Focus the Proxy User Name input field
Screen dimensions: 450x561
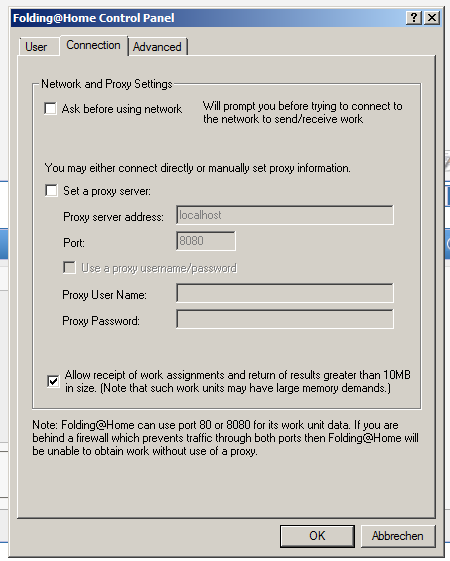(285, 293)
